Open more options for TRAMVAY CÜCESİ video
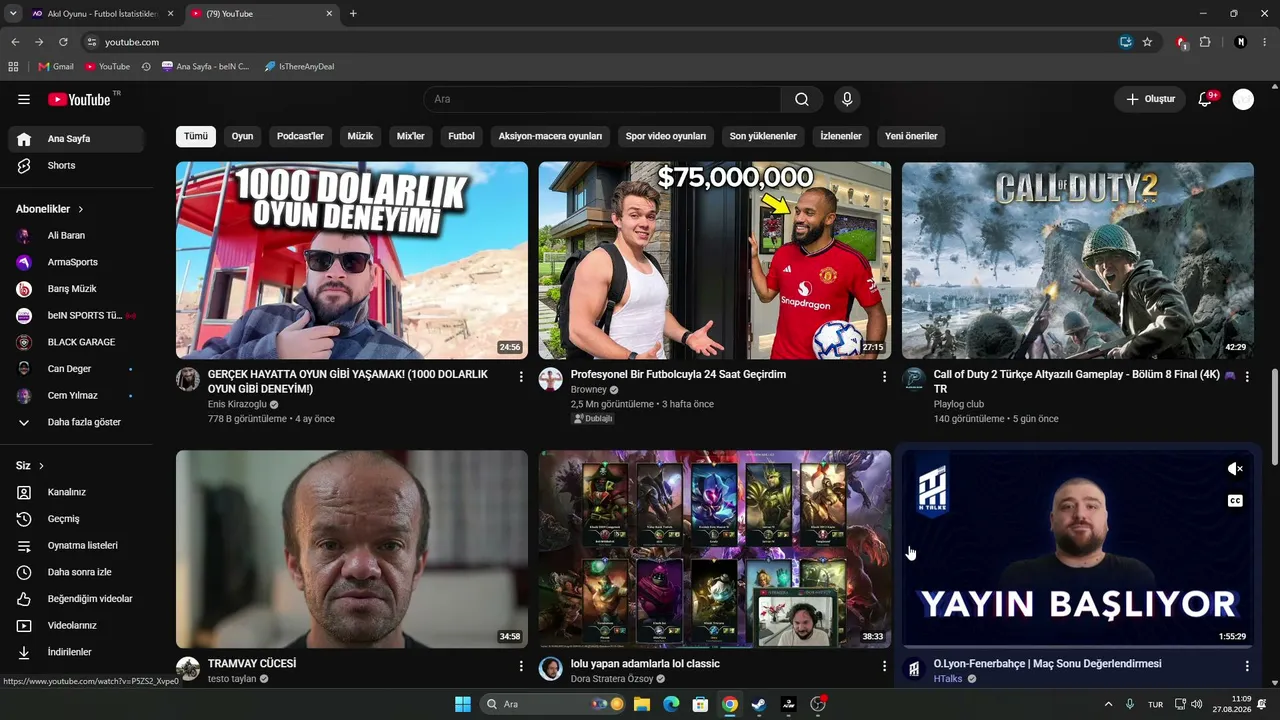The image size is (1280, 720). [x=521, y=666]
